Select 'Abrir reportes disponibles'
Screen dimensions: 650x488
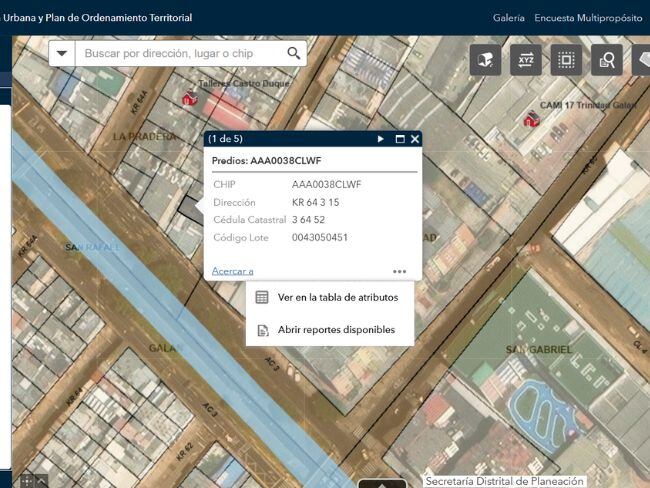(x=335, y=330)
